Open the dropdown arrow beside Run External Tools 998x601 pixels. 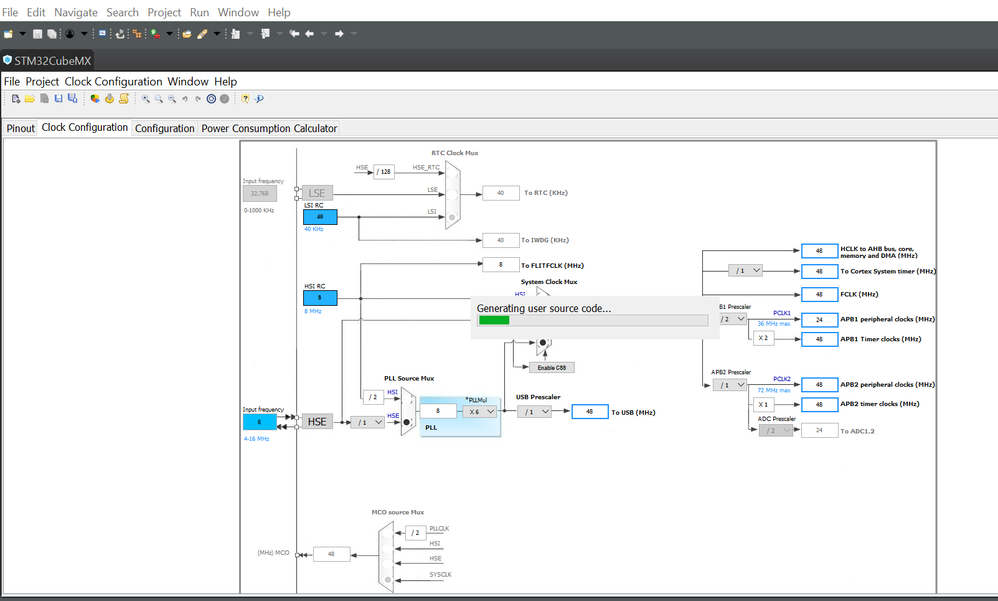169,34
